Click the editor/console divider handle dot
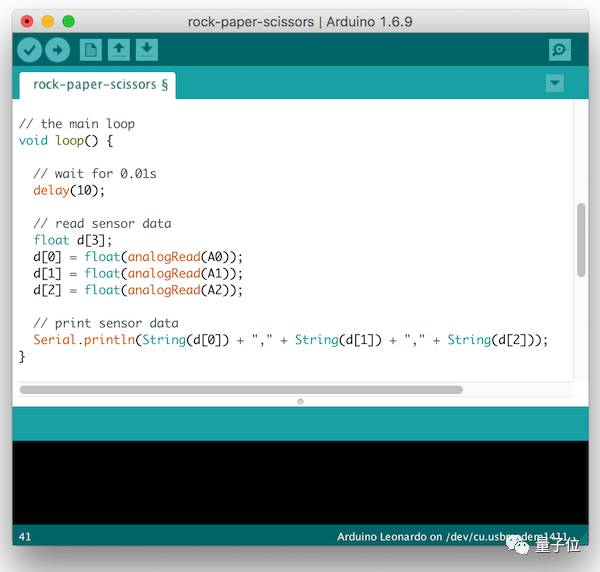Viewport: 600px width, 572px height. [300, 401]
